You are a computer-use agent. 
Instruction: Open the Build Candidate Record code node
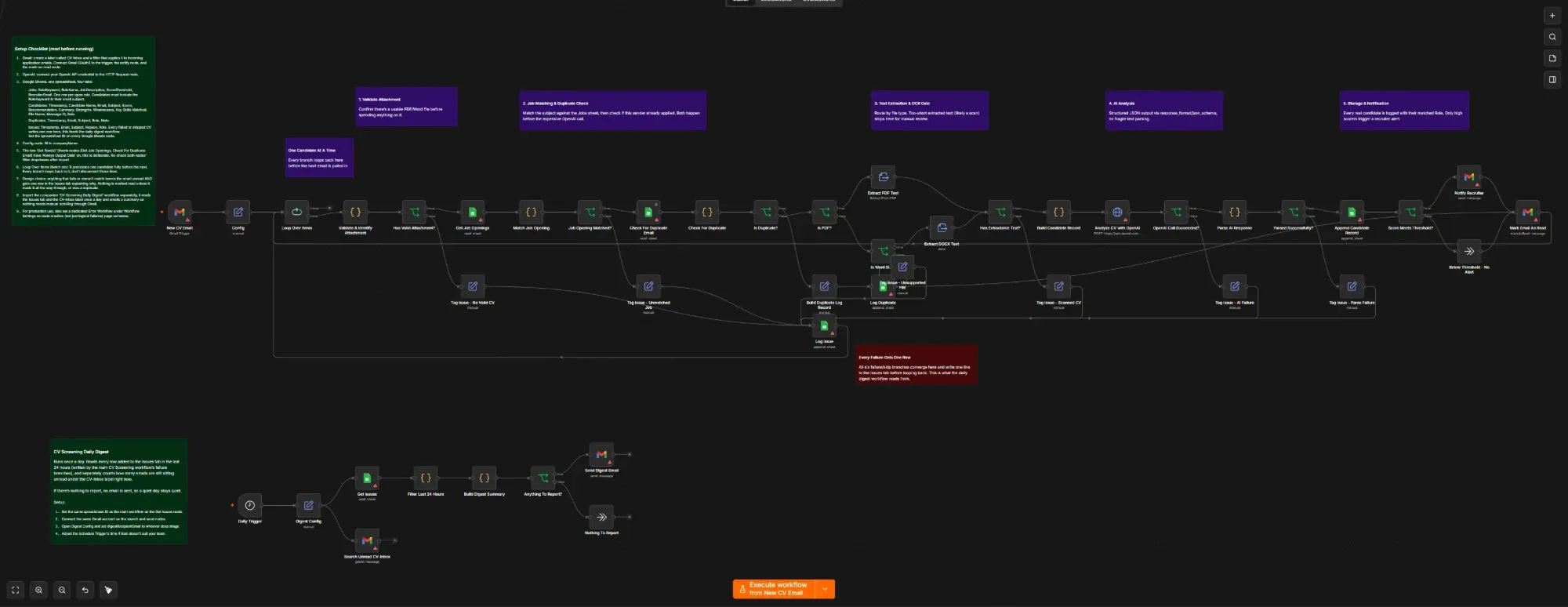(x=1058, y=212)
